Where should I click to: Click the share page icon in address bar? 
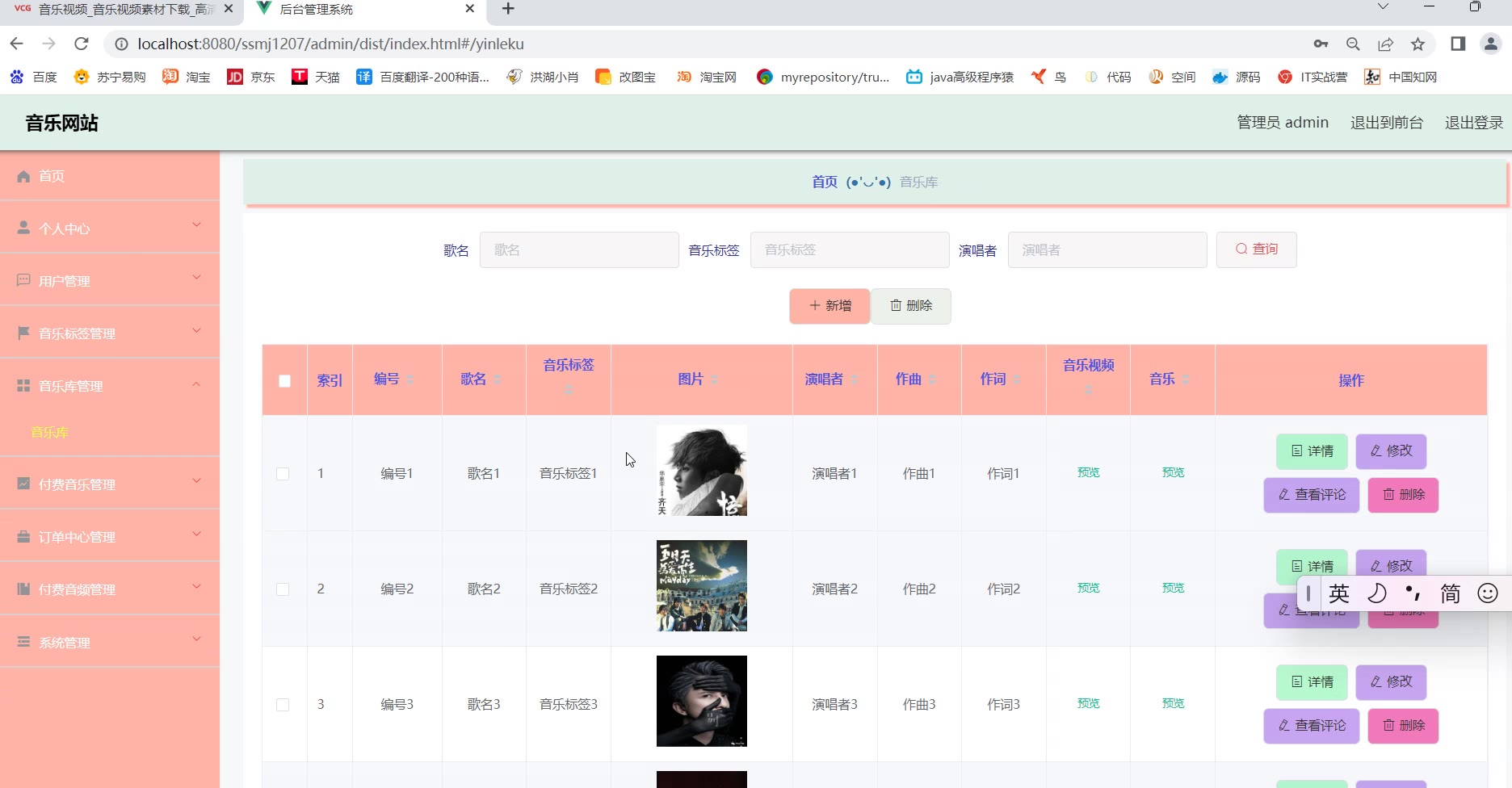pyautogui.click(x=1385, y=44)
